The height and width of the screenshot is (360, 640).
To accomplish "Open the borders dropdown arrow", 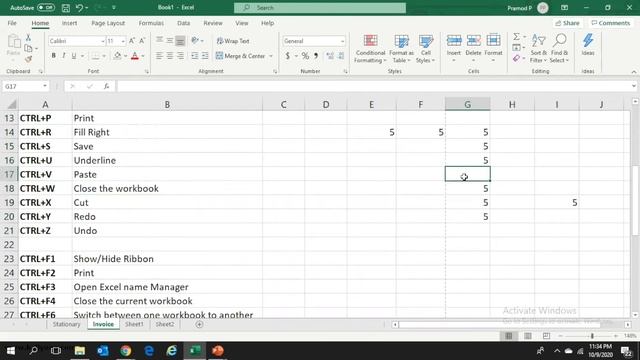I will [x=104, y=56].
